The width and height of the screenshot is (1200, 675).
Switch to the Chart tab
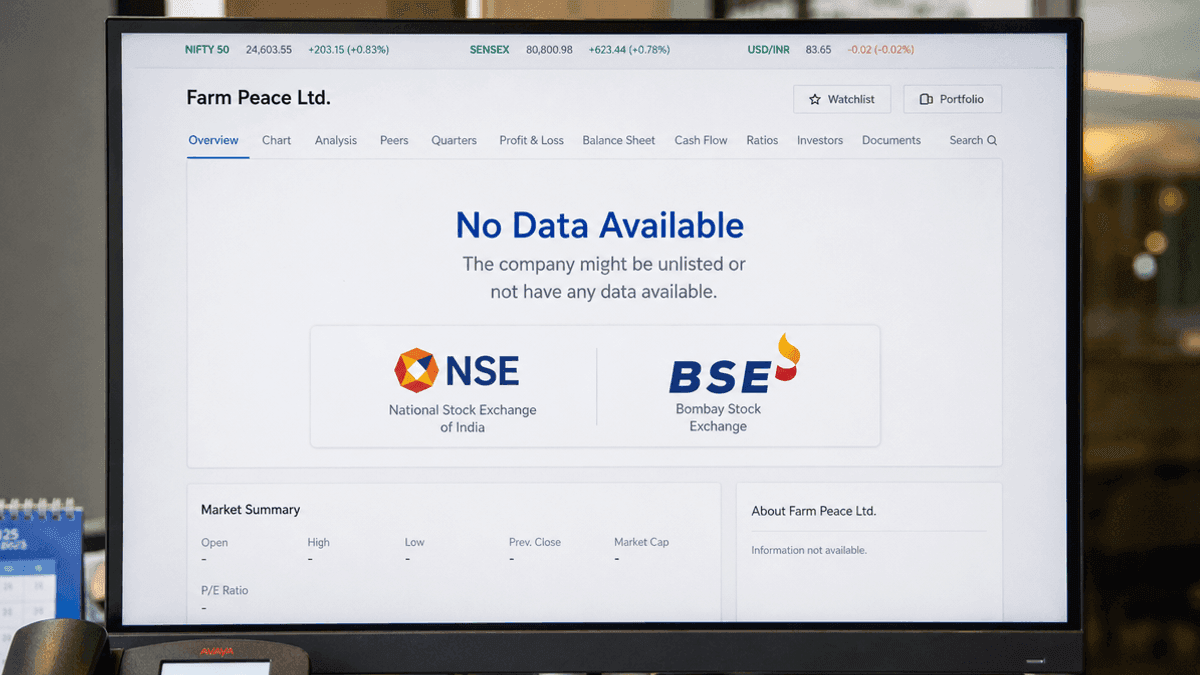coord(277,140)
